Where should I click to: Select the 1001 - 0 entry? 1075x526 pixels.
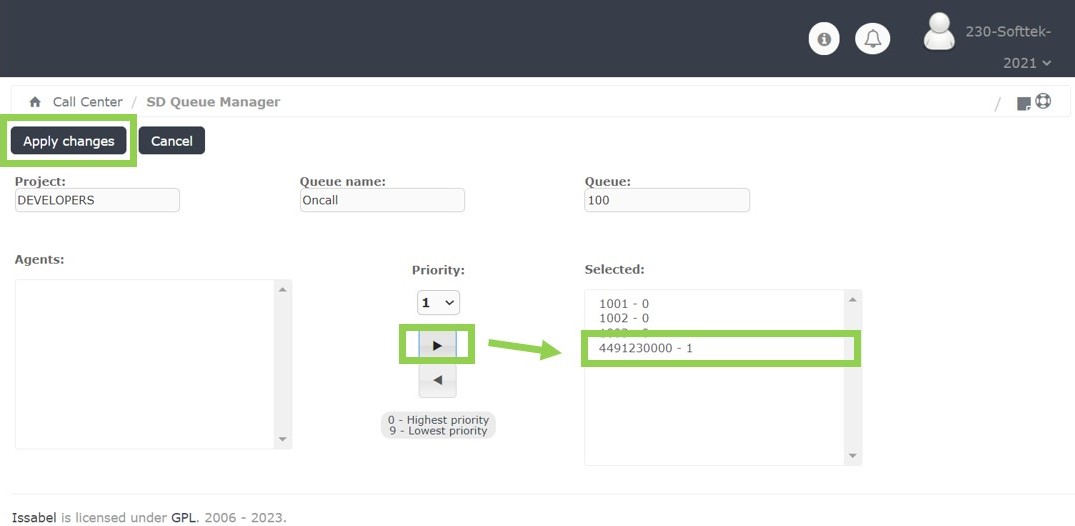coord(624,303)
